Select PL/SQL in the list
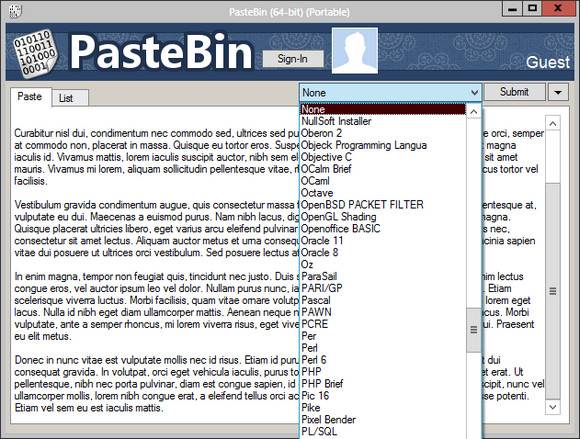This screenshot has height=439, width=580. point(383,431)
